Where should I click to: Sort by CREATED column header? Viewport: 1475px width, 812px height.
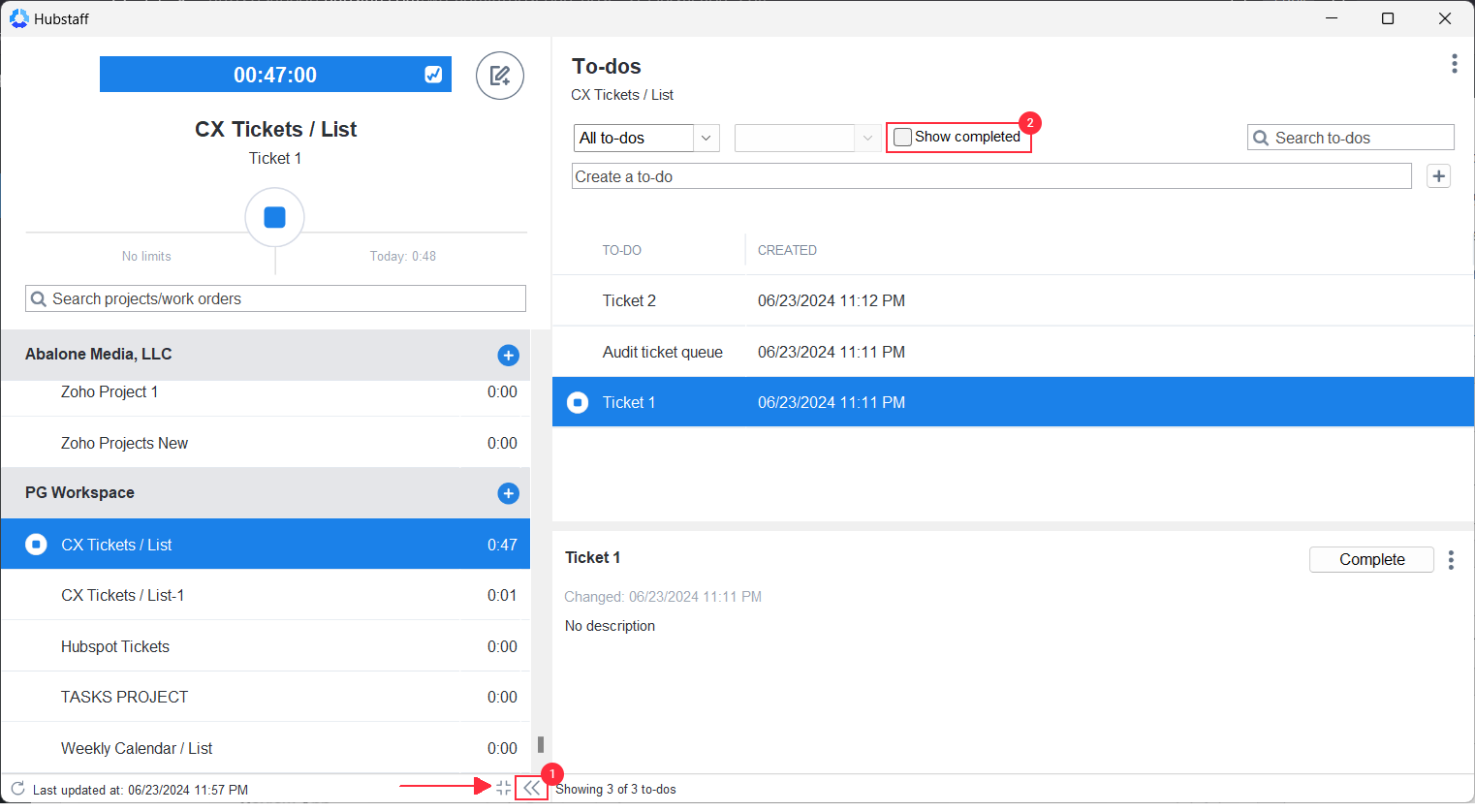coord(787,250)
